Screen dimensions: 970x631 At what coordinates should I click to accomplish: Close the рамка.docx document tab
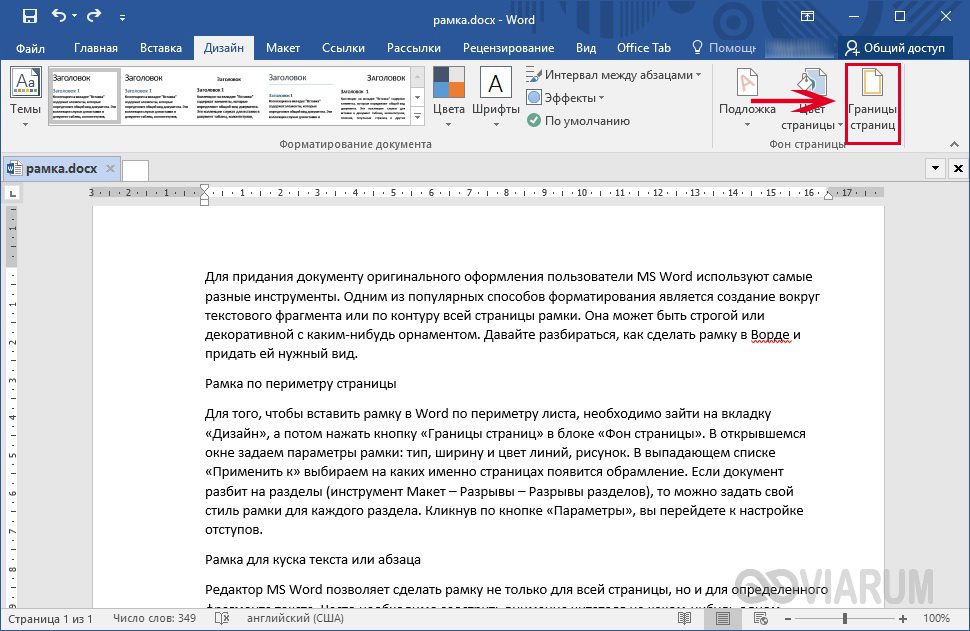[x=110, y=168]
